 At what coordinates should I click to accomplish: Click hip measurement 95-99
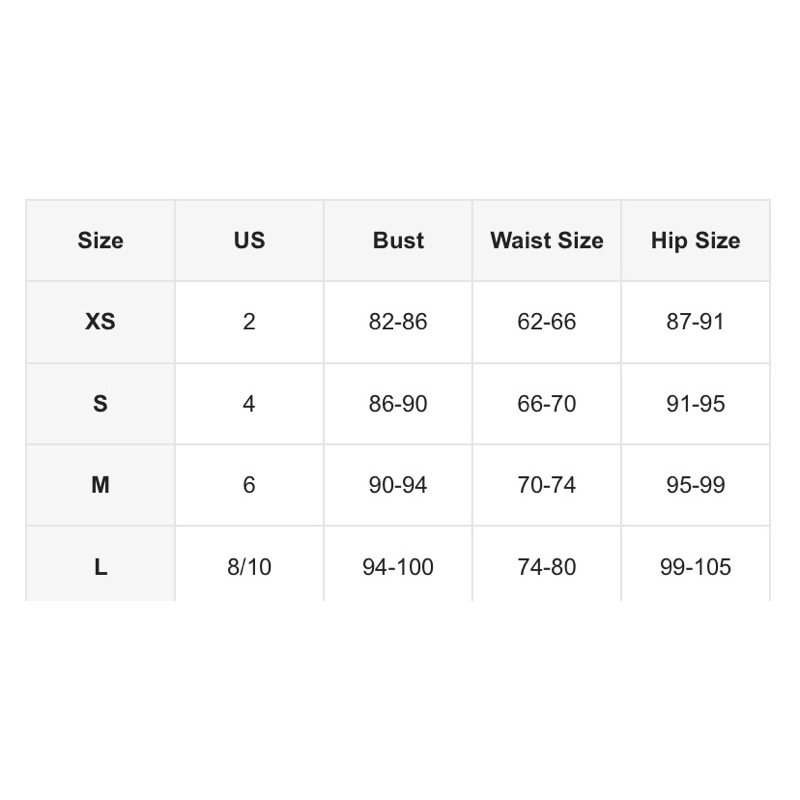click(695, 485)
